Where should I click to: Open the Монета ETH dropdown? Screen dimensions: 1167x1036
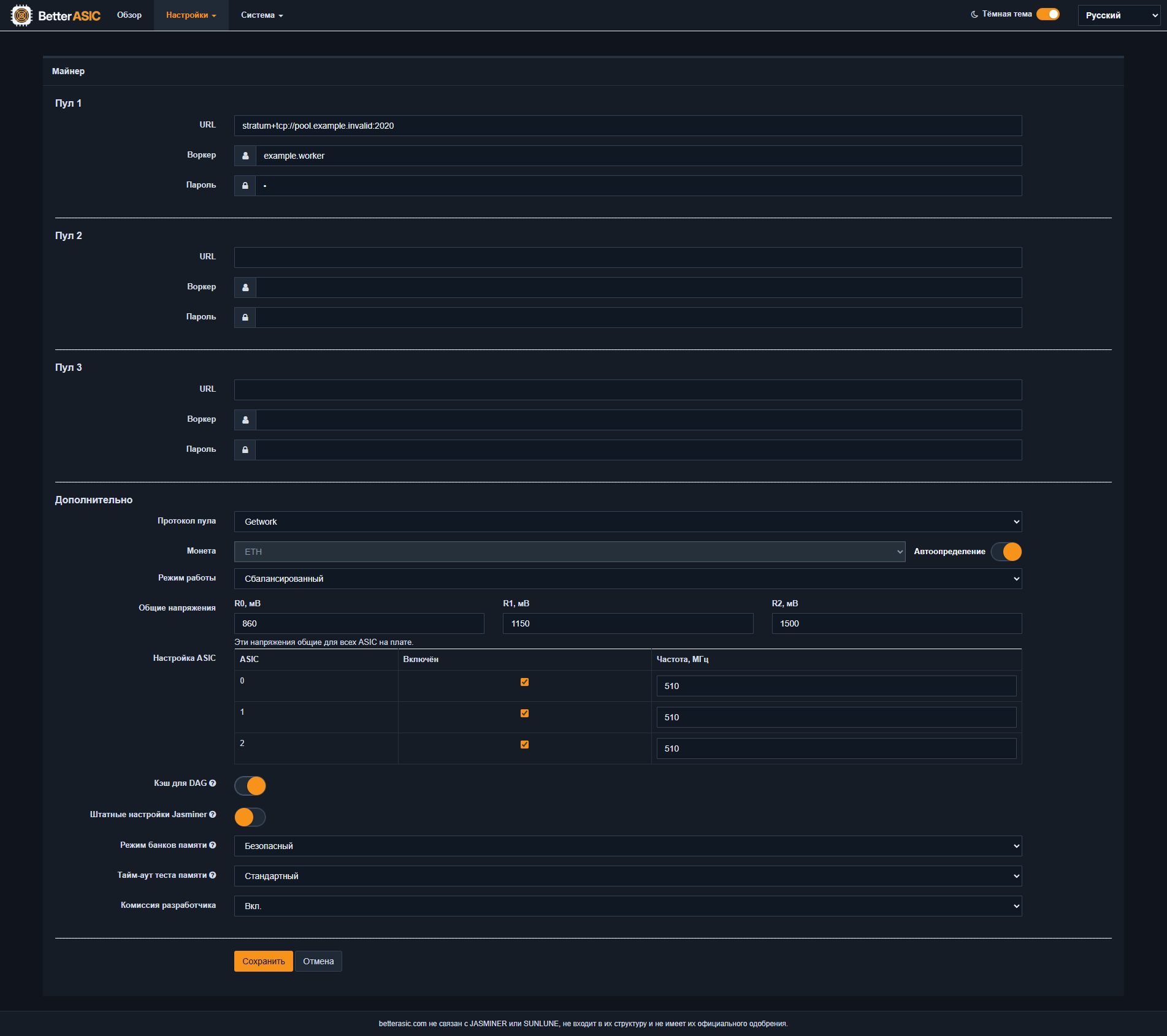click(x=570, y=552)
